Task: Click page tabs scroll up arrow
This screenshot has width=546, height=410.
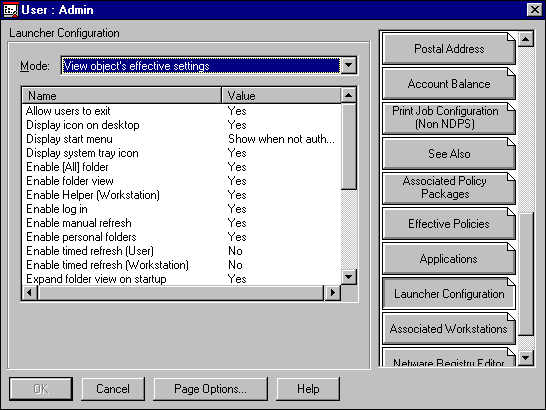Action: (526, 39)
